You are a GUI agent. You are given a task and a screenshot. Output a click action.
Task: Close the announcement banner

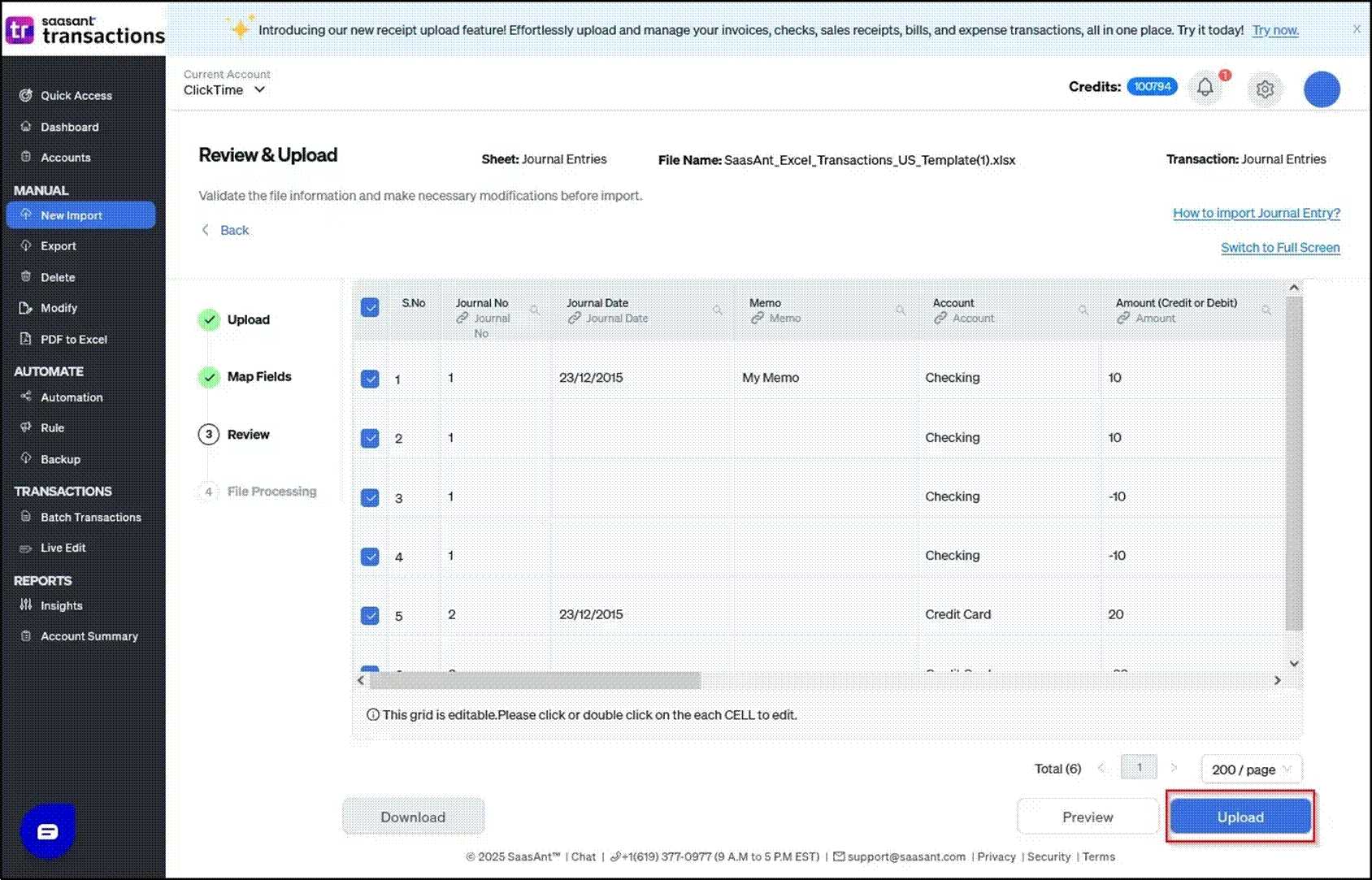click(x=1357, y=29)
